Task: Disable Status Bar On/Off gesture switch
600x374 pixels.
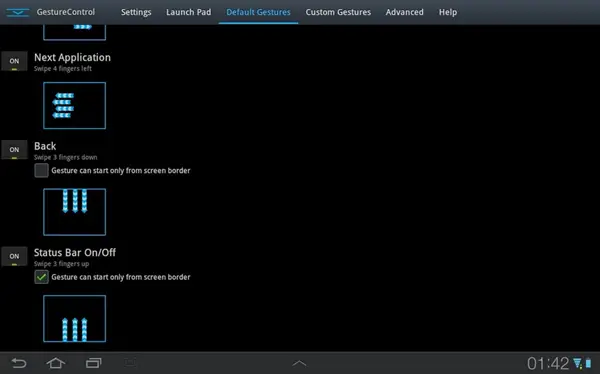Action: 14,256
